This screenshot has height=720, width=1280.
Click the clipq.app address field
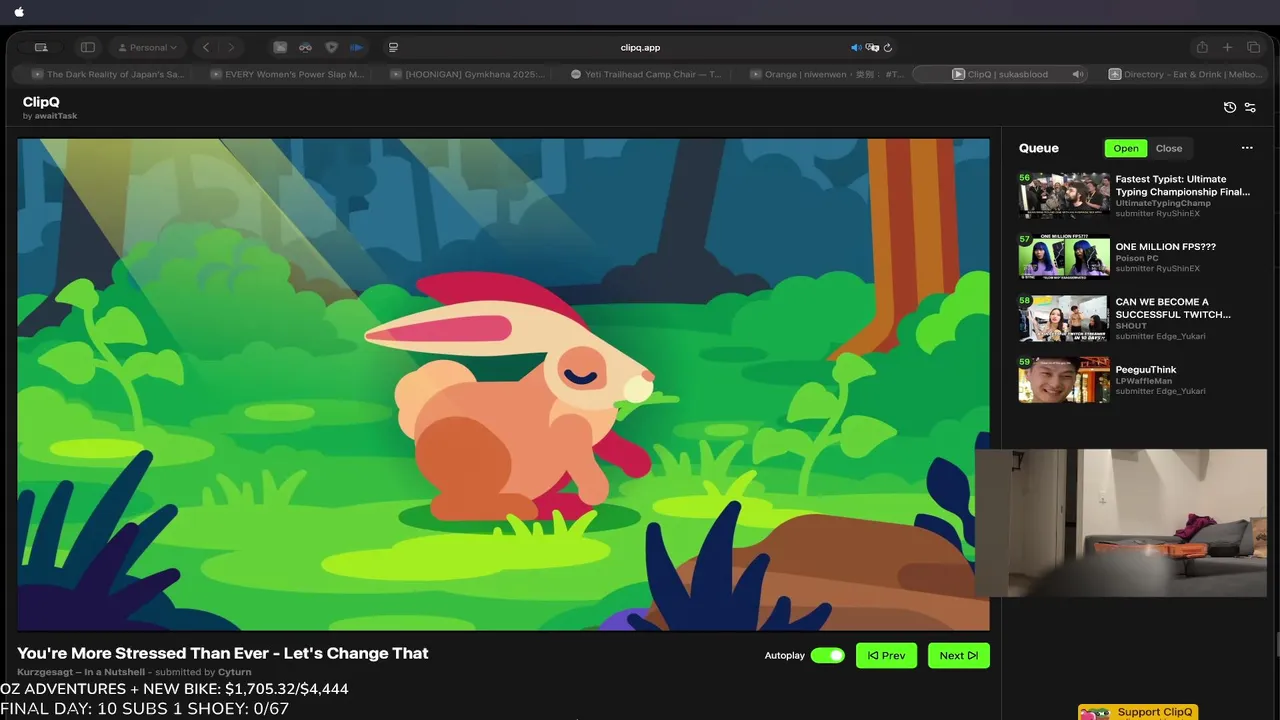(640, 47)
